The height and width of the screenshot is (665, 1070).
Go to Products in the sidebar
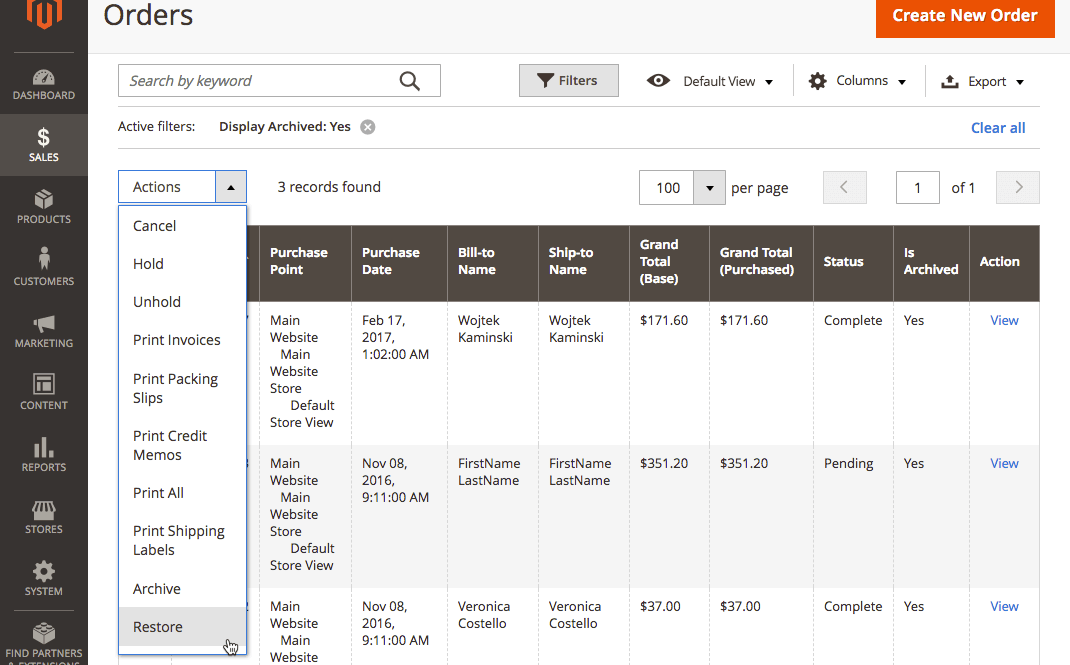pyautogui.click(x=43, y=207)
